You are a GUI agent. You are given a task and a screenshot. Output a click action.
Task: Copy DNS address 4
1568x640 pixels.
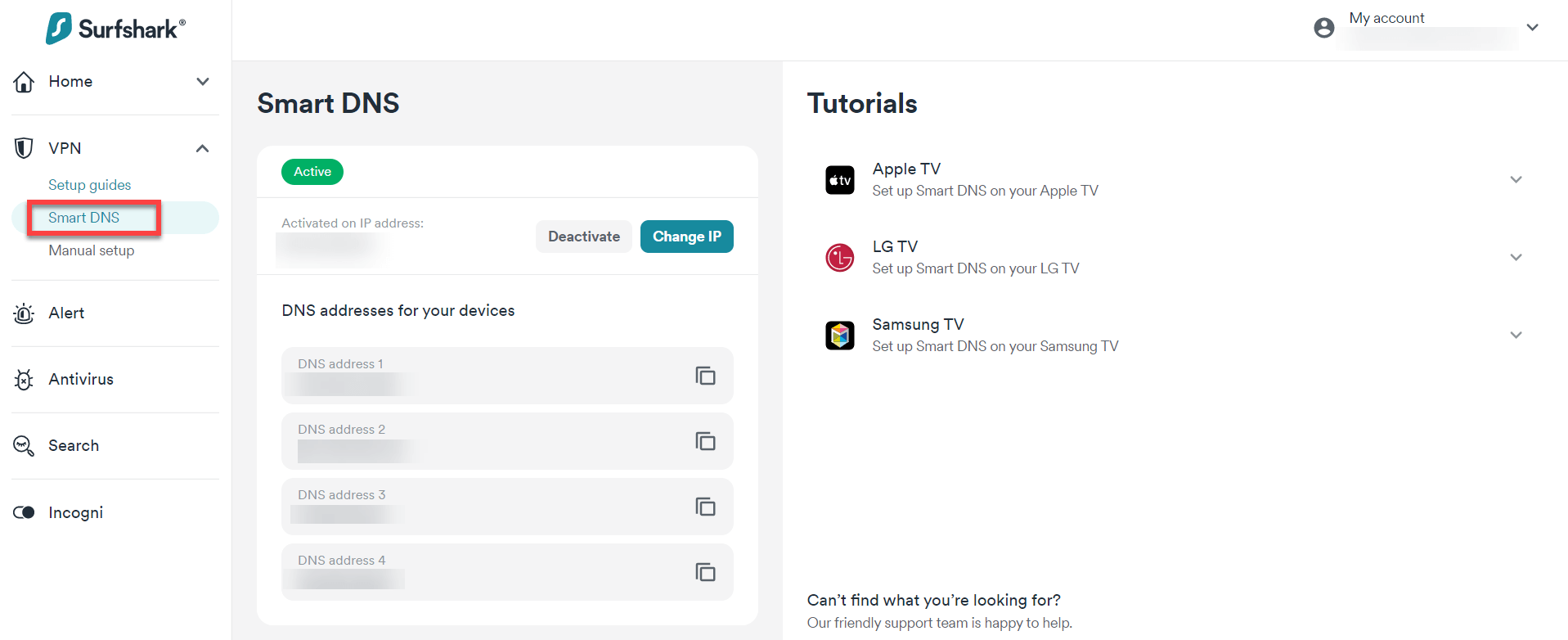(705, 572)
